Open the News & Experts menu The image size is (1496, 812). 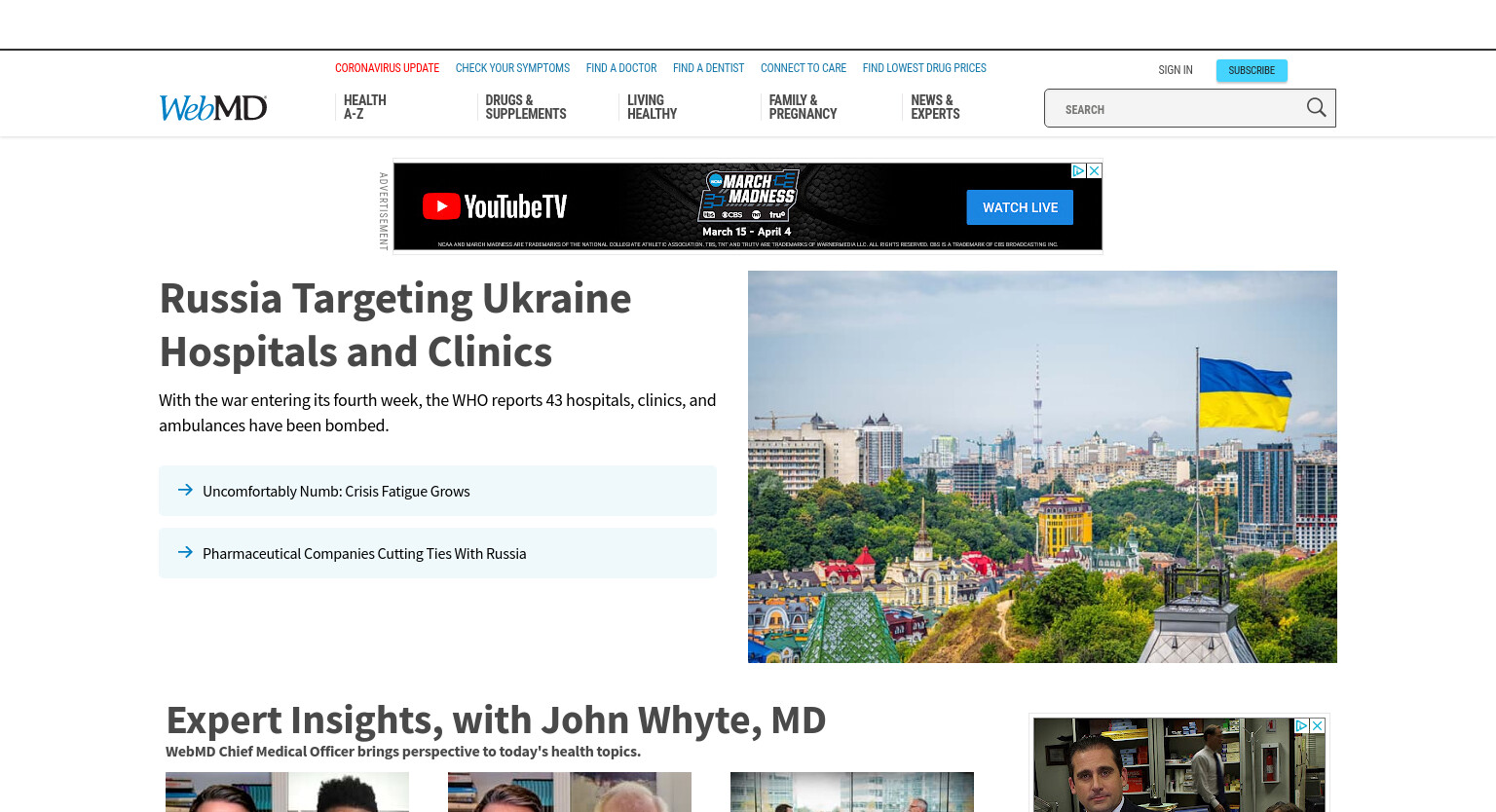935,107
